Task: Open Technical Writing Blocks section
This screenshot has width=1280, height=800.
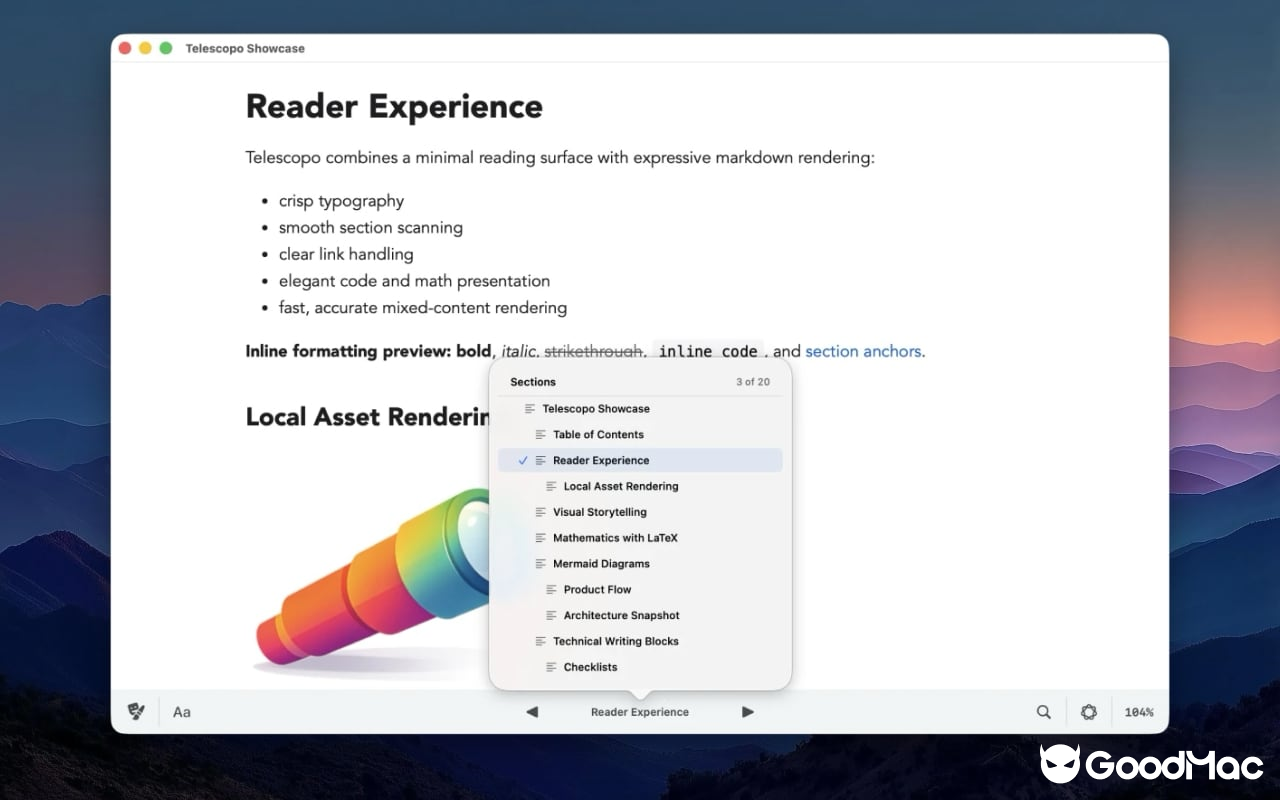Action: [x=615, y=641]
